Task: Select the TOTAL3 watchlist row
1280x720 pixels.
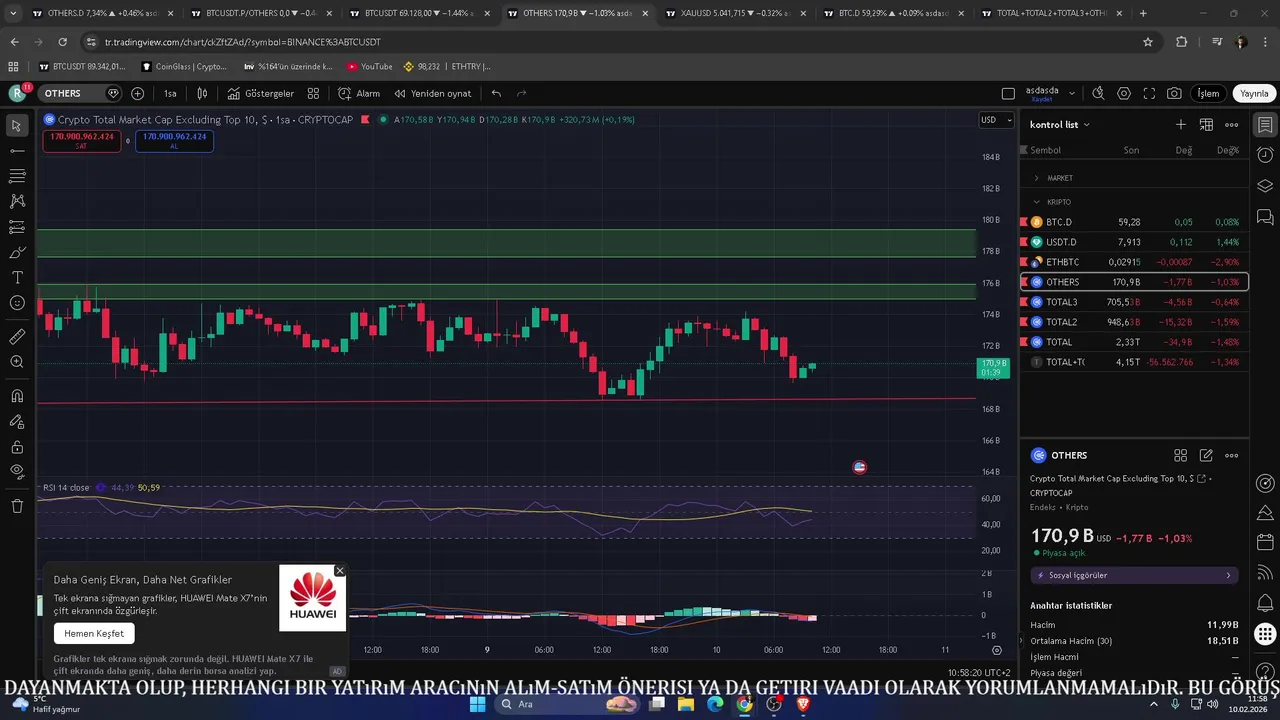Action: (1134, 302)
